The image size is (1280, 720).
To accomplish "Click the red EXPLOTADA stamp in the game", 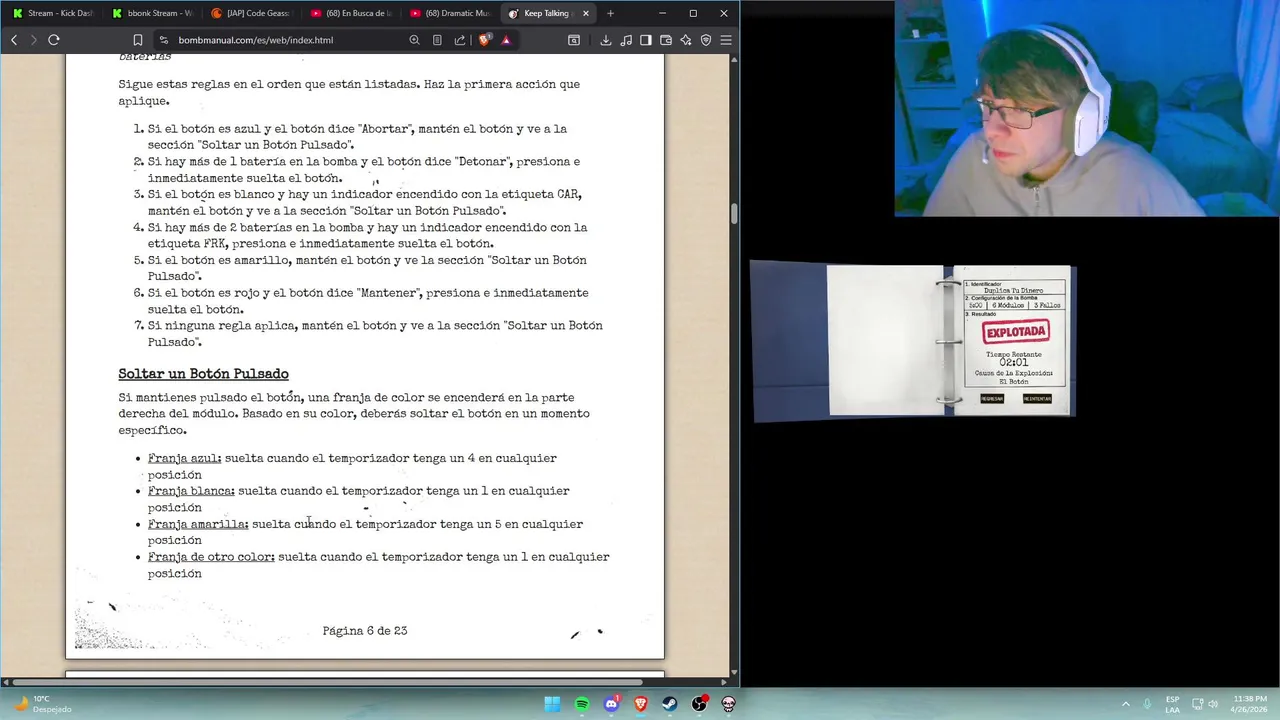I will point(1015,331).
